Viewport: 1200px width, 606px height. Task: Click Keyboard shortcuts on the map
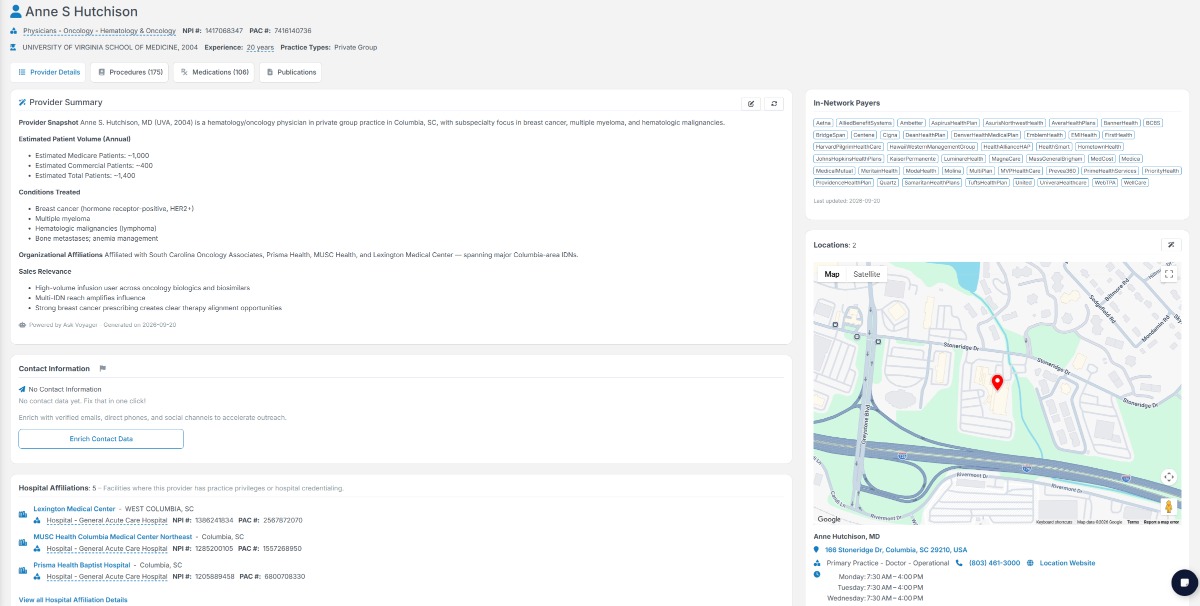[1053, 522]
